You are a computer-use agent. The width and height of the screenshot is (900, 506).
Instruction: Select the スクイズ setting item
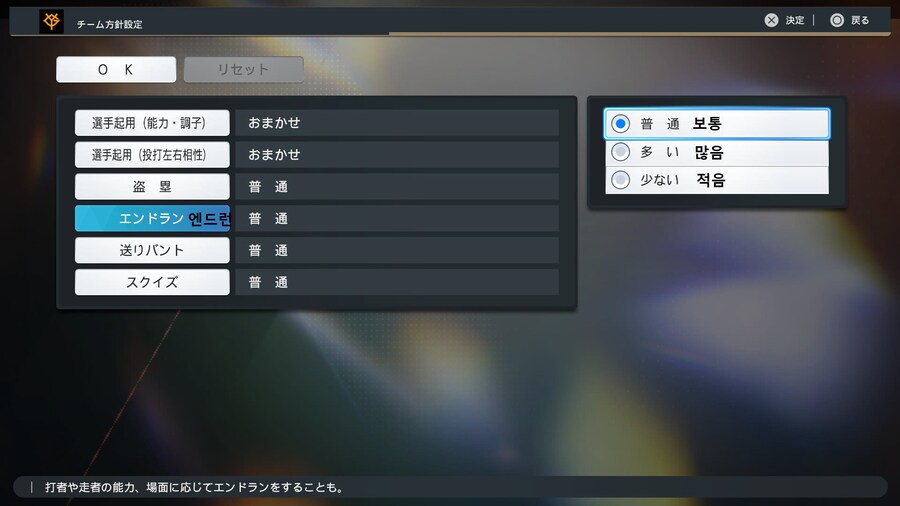click(x=152, y=282)
